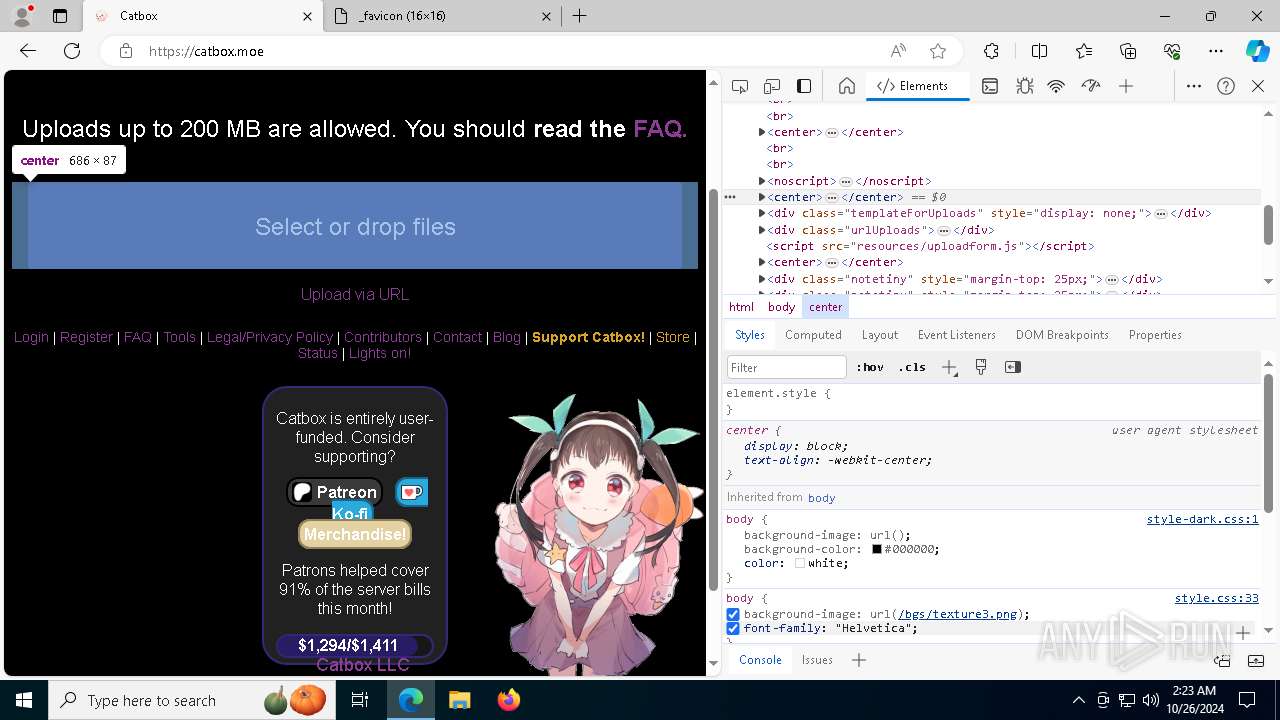Expand the first center node in the DOM tree

coord(762,132)
